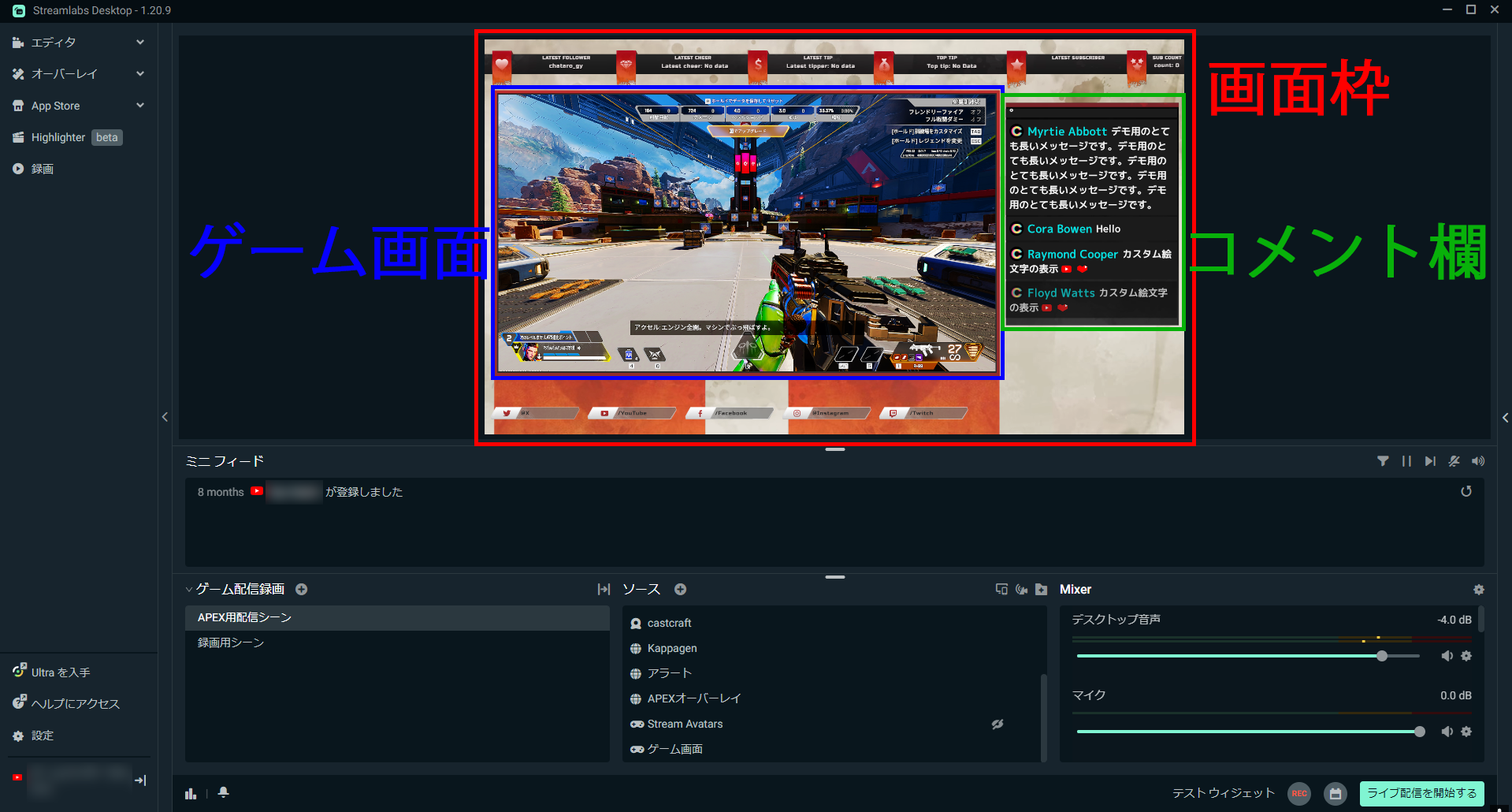Toggle mini feed alert volume icon

click(1478, 461)
